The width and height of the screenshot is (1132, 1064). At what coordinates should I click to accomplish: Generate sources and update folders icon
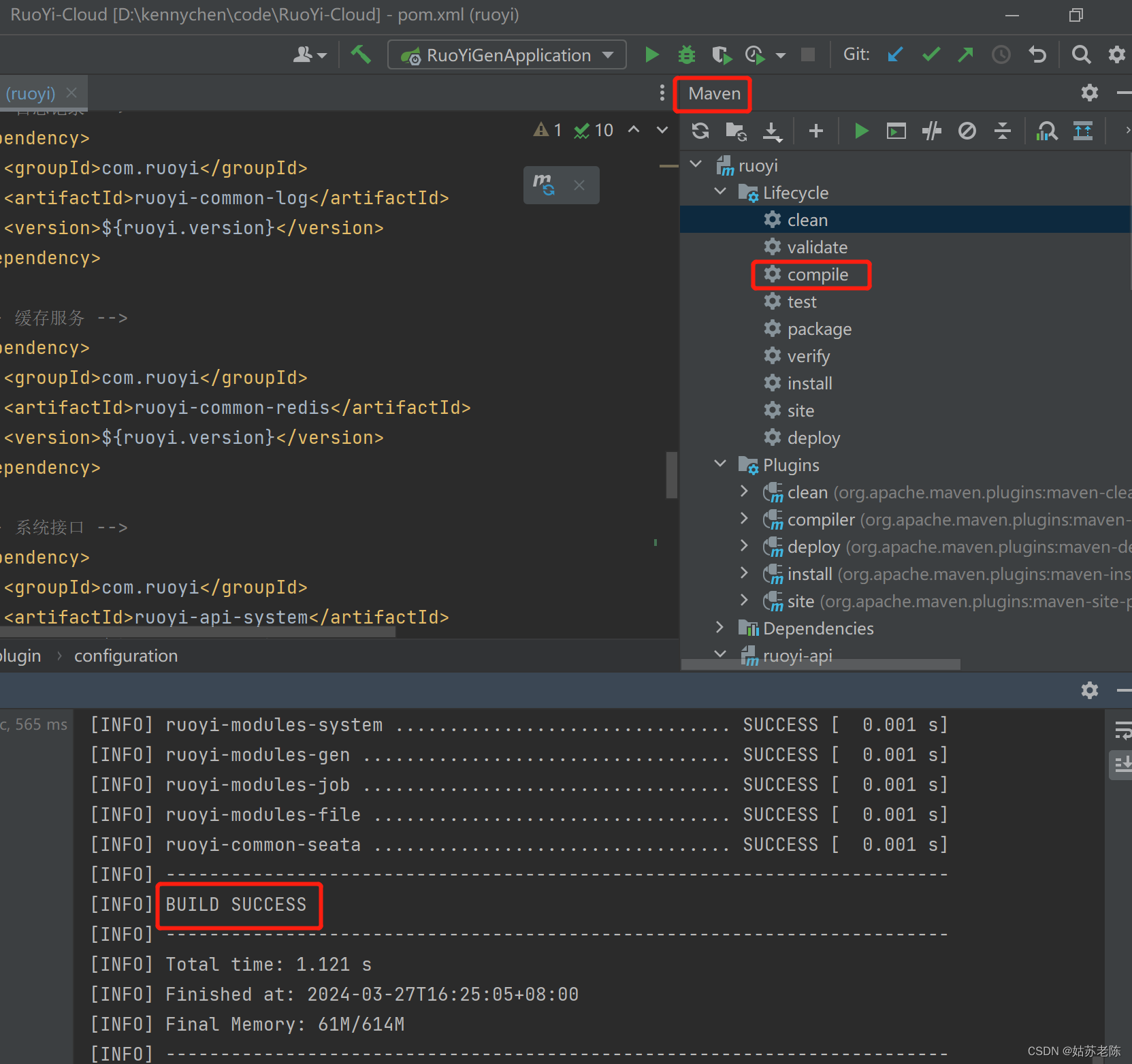(x=736, y=131)
